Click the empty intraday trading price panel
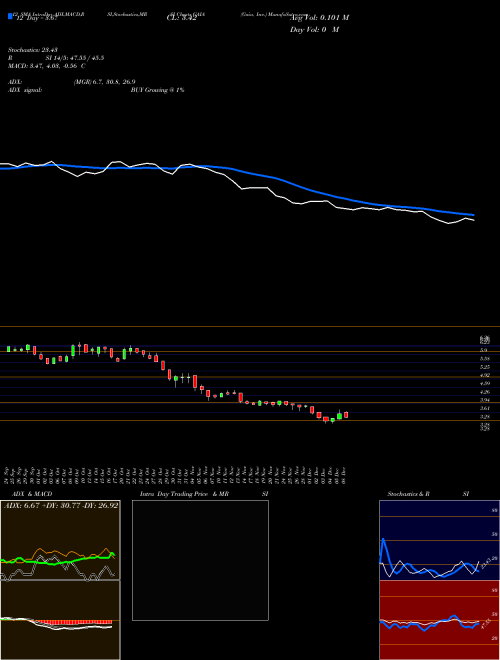Viewport: 500px width, 660px height. (200, 560)
